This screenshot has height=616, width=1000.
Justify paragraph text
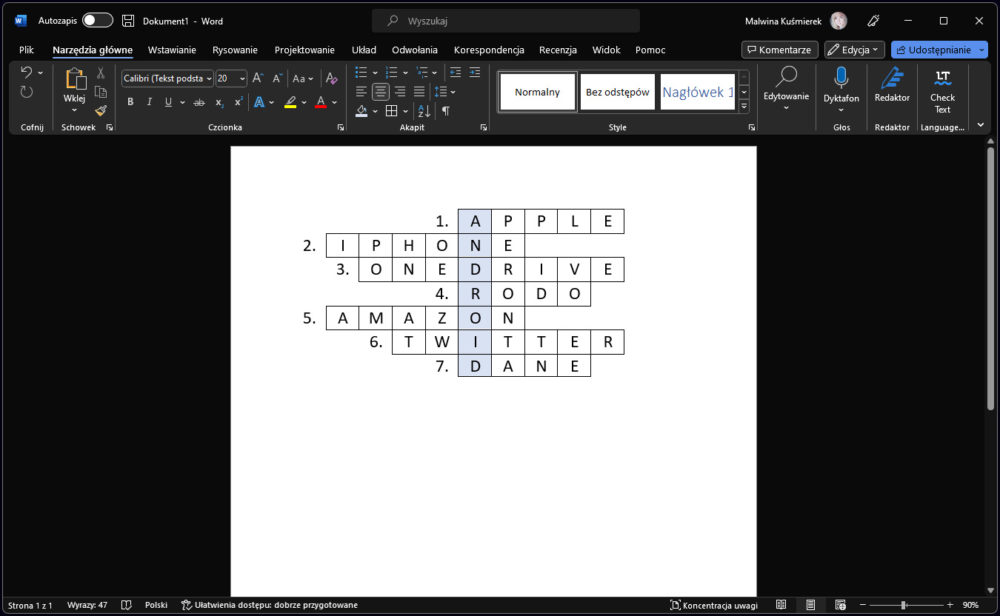[419, 92]
